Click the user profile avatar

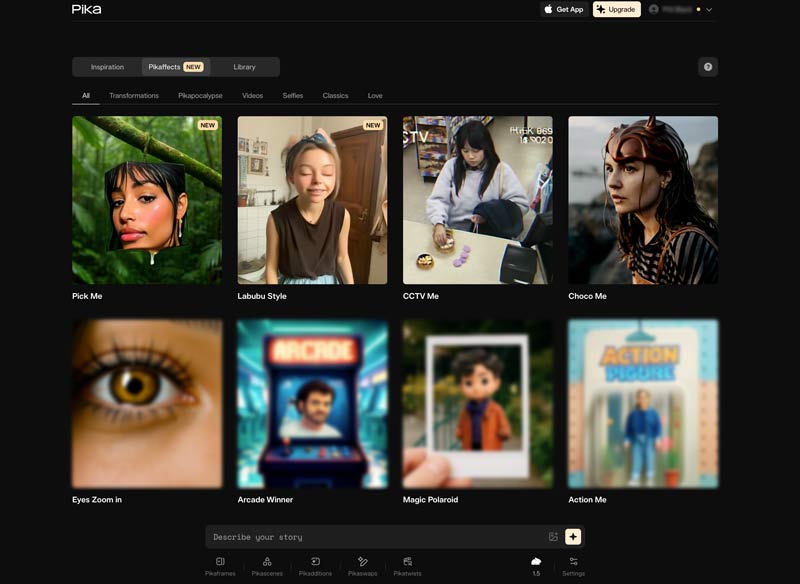point(654,9)
